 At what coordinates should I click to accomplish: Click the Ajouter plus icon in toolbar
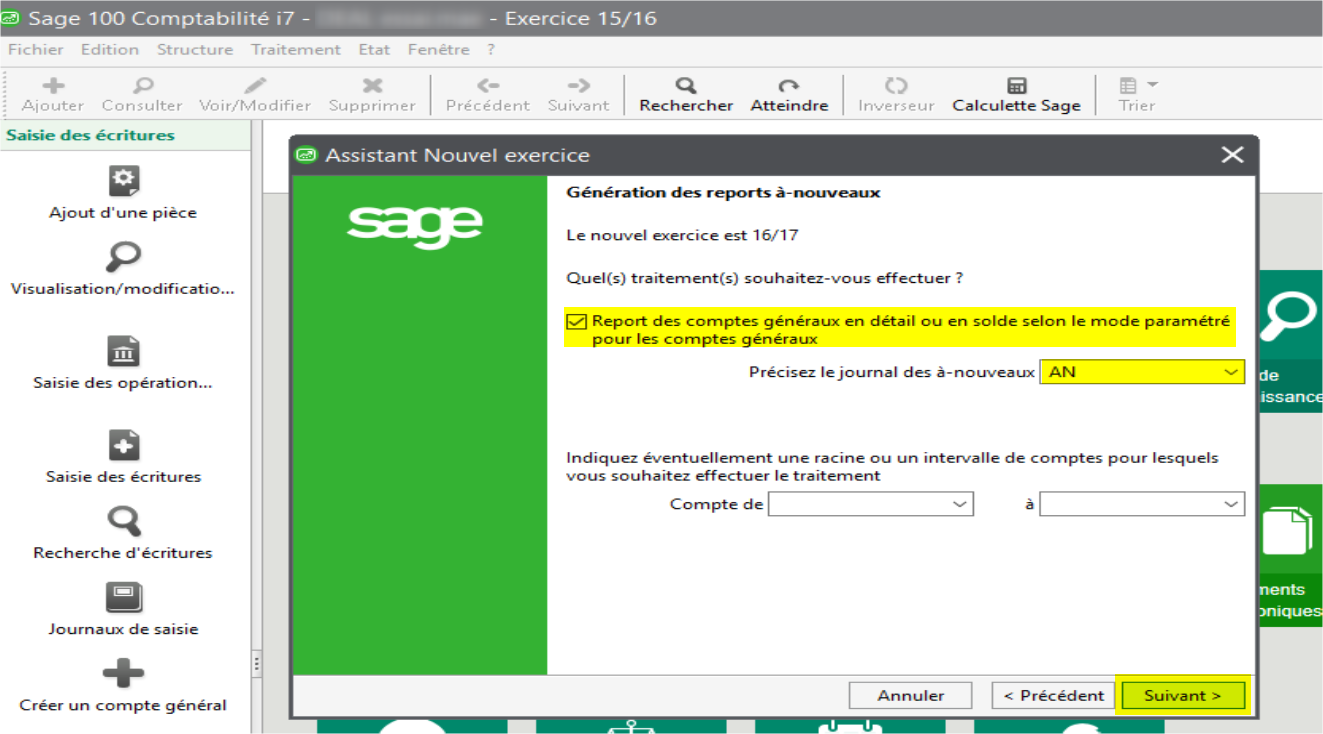tap(53, 87)
